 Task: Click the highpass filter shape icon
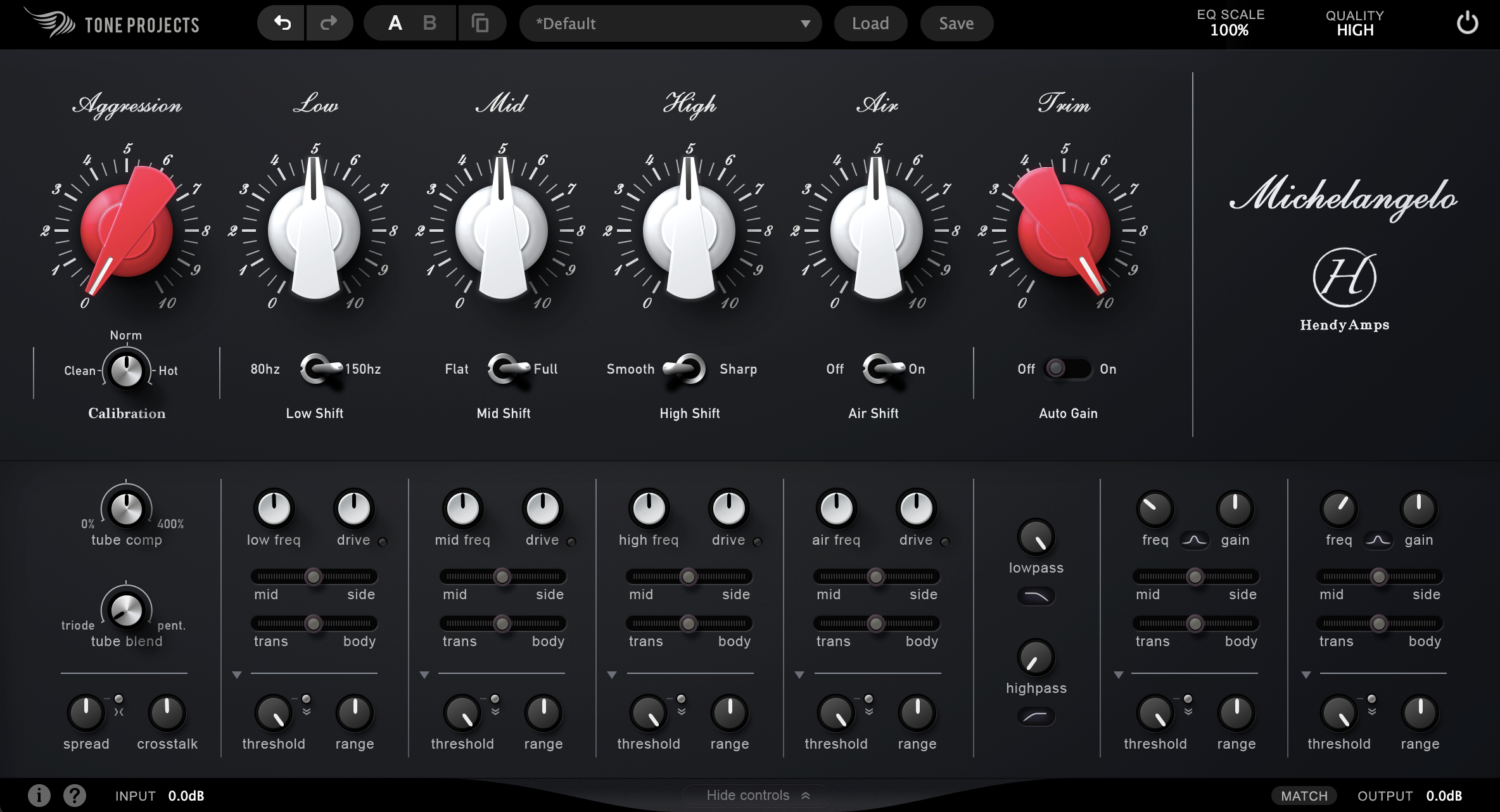pos(1036,716)
